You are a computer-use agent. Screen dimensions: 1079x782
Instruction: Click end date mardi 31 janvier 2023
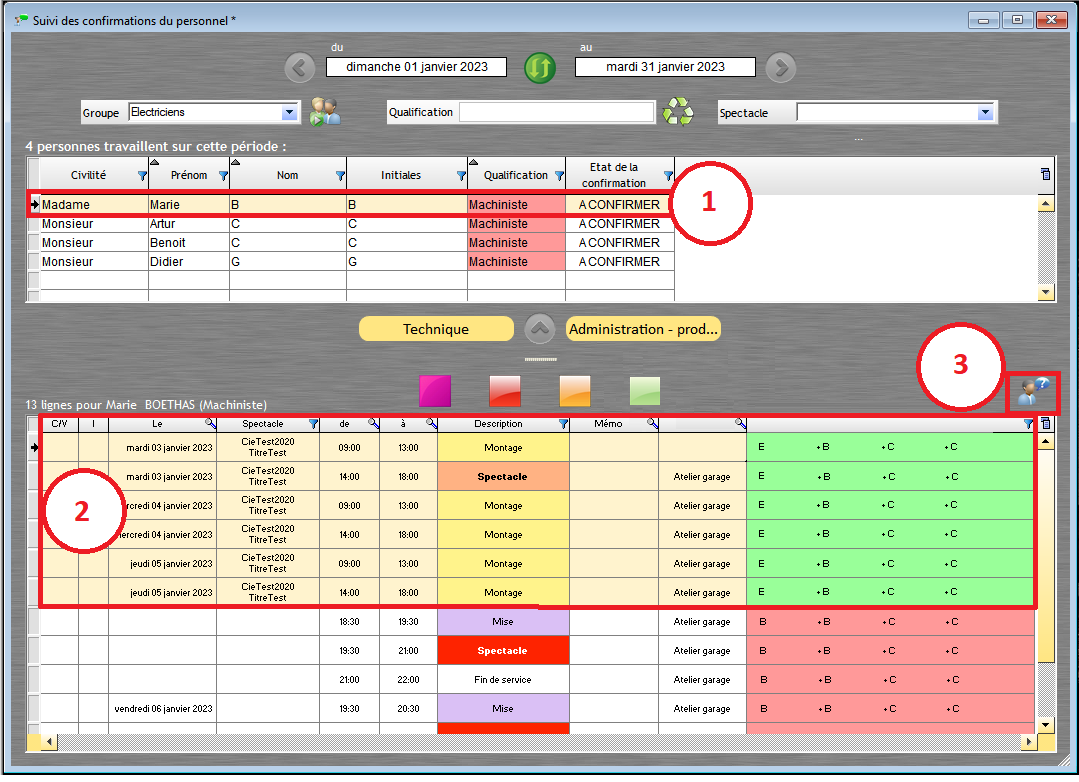(665, 67)
